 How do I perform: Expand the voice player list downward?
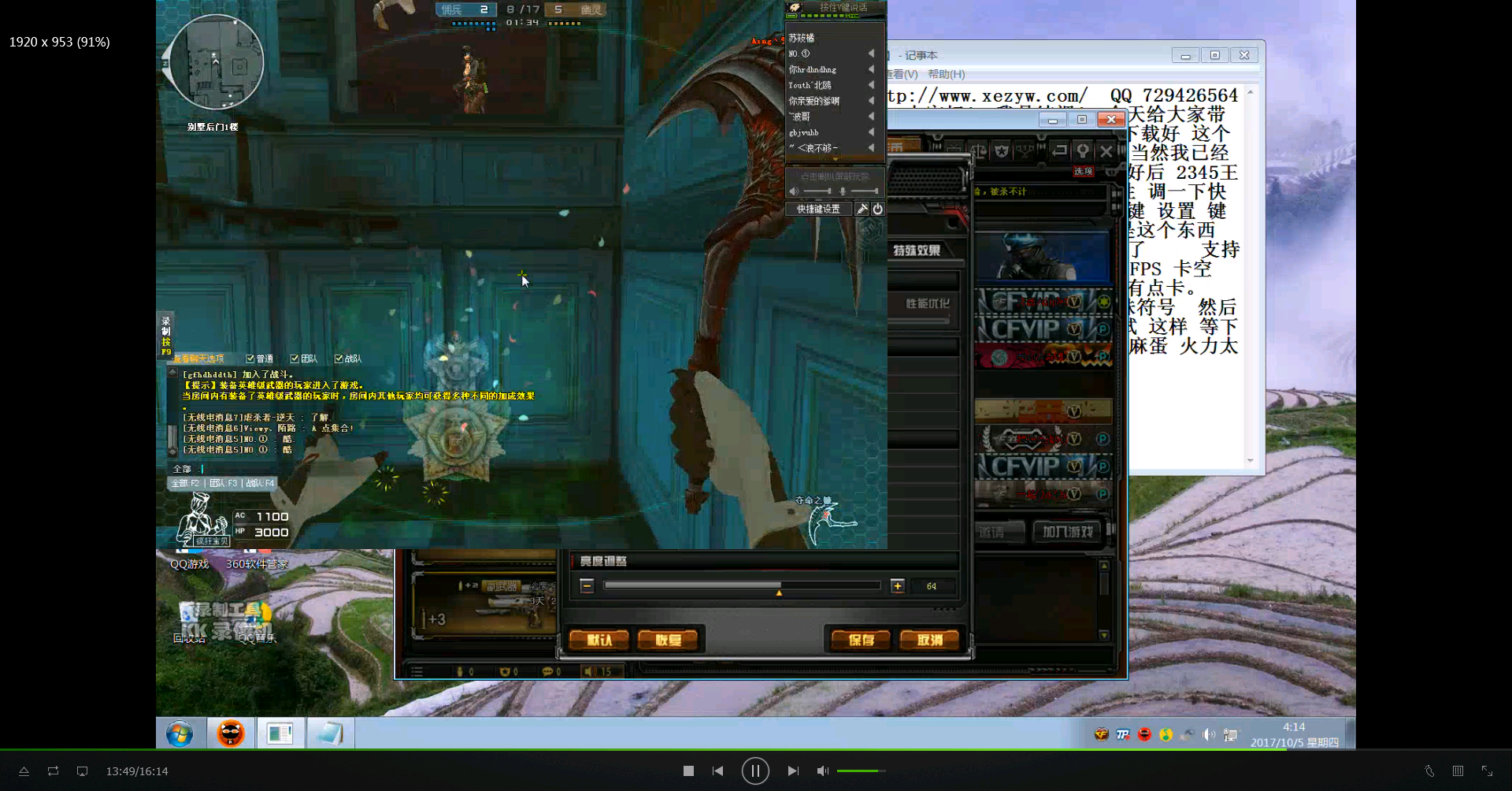835,159
